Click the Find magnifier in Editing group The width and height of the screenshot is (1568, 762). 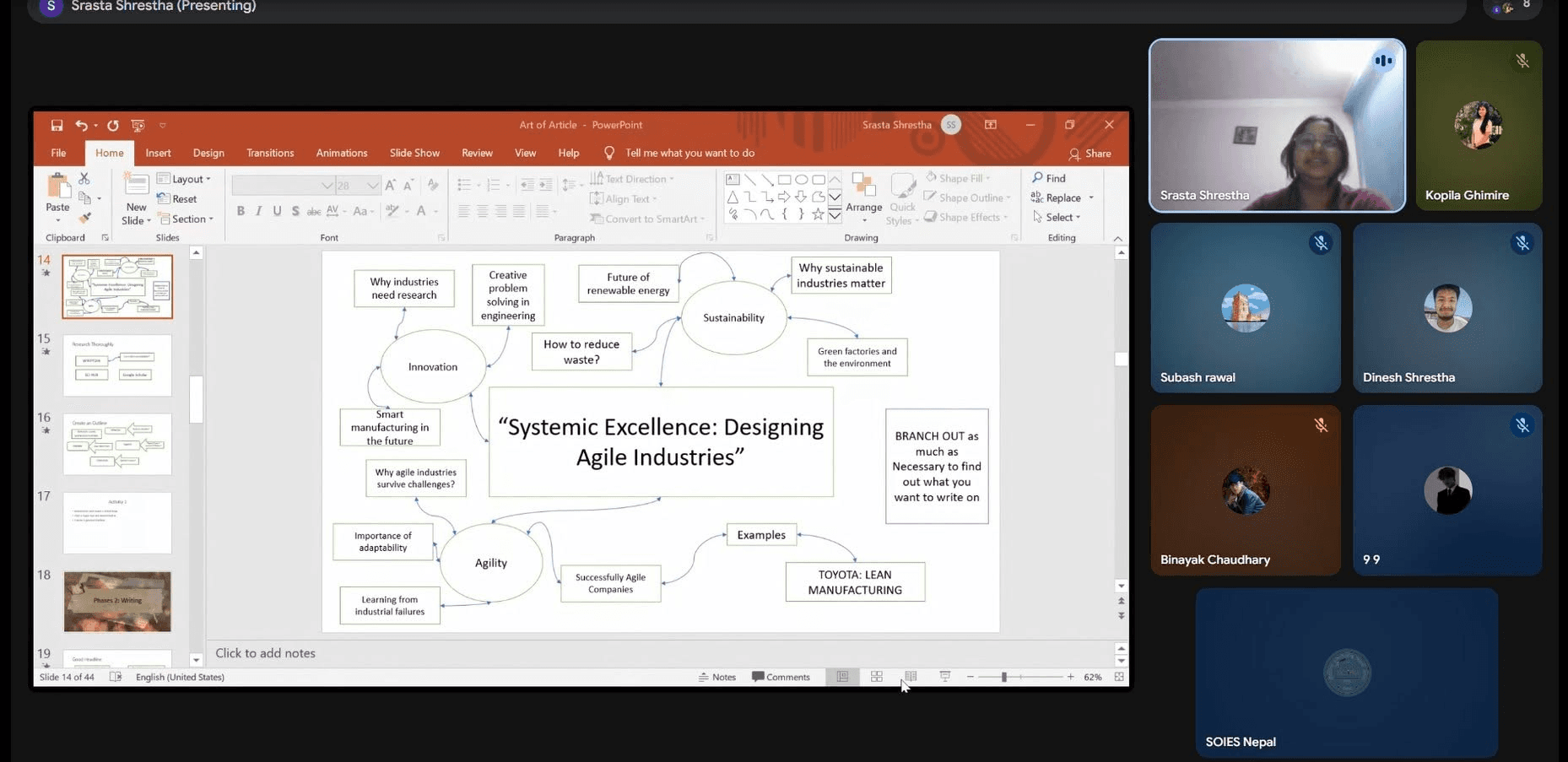1049,178
